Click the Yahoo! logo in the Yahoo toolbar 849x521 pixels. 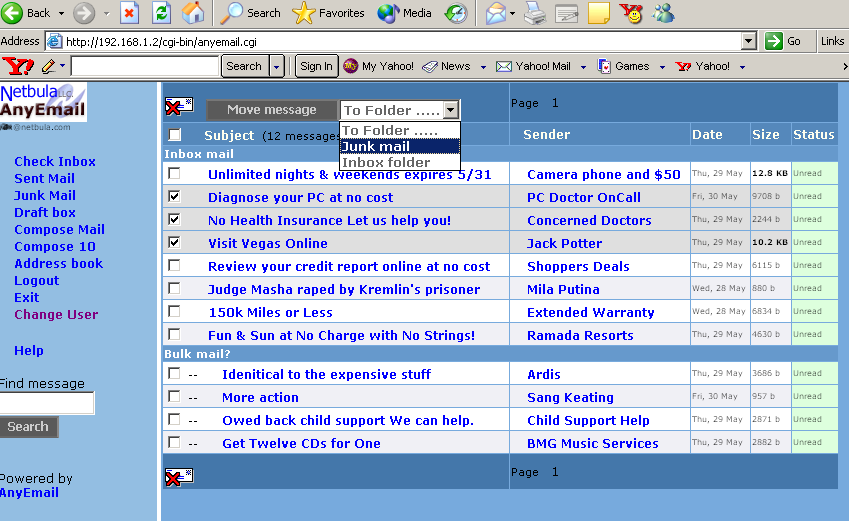pos(18,66)
